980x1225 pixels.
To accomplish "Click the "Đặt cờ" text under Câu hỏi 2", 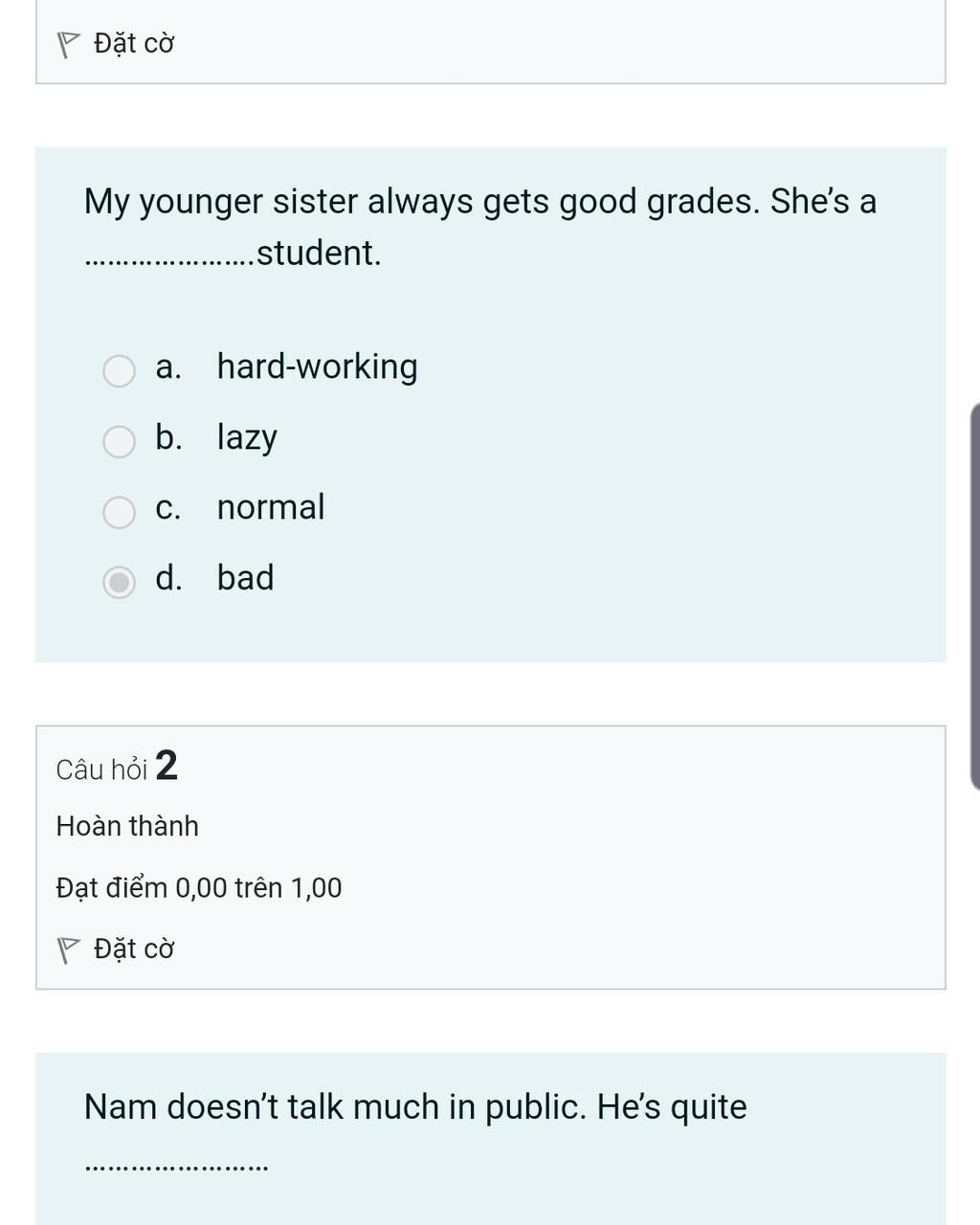I will click(134, 949).
